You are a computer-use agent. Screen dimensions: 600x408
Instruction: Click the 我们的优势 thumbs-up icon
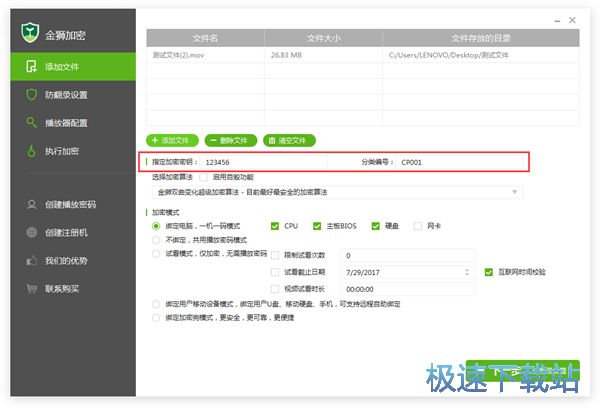32,261
